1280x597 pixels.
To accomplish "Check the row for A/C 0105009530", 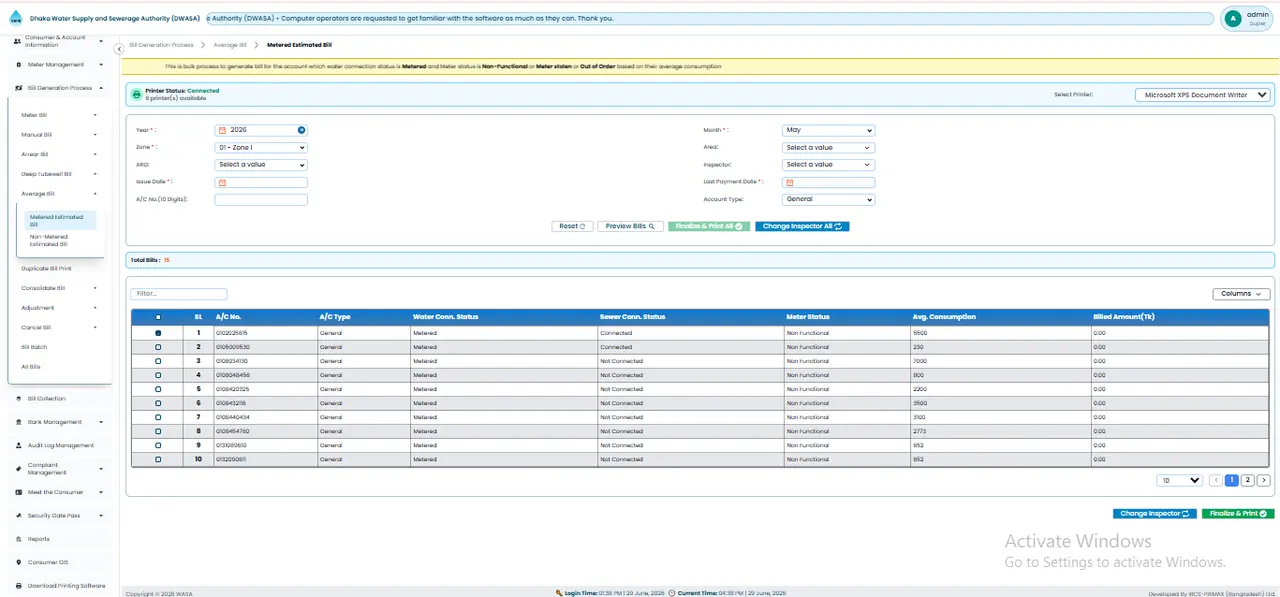I will 158,347.
